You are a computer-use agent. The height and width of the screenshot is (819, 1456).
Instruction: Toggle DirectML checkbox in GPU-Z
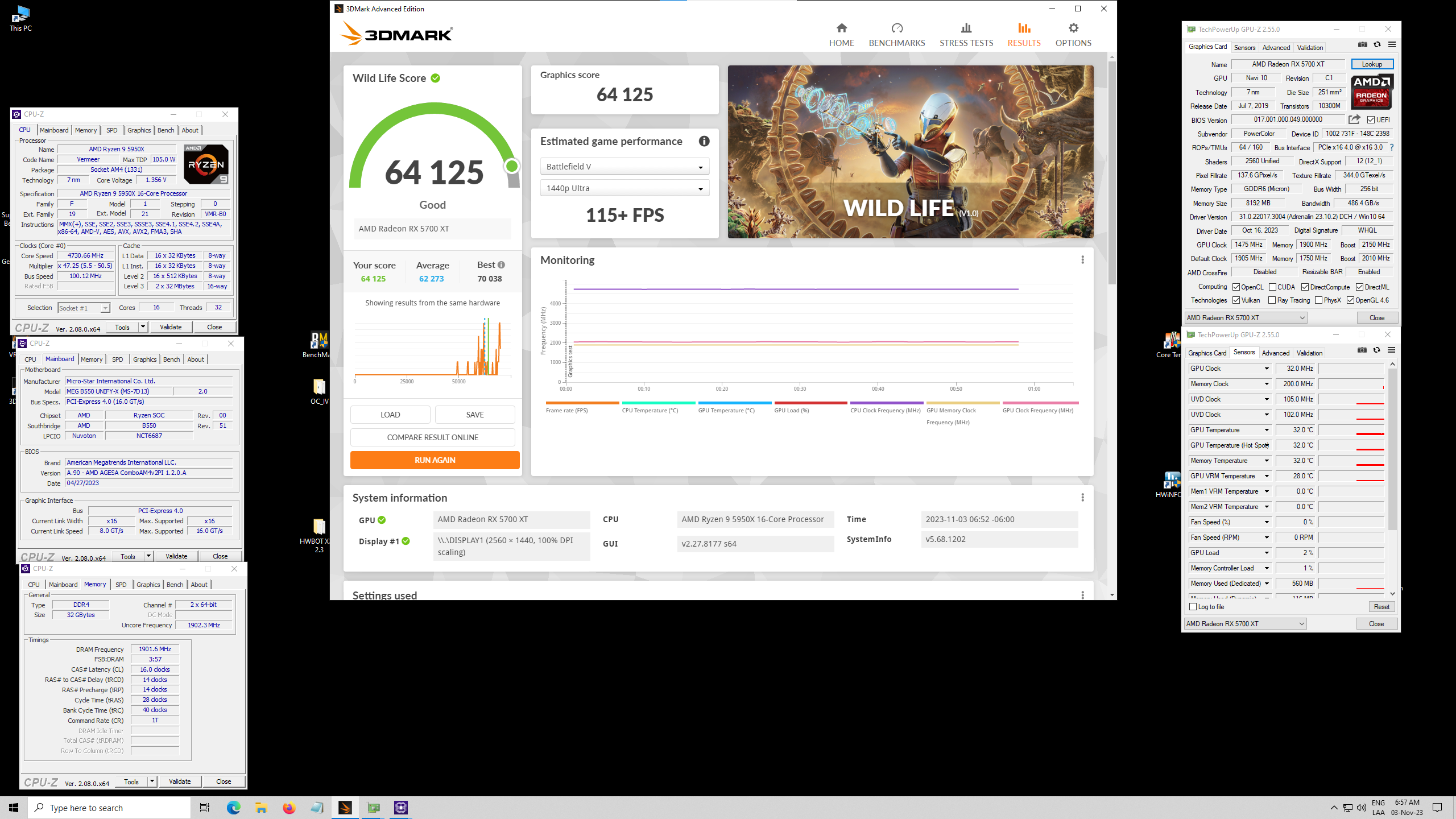1359,287
